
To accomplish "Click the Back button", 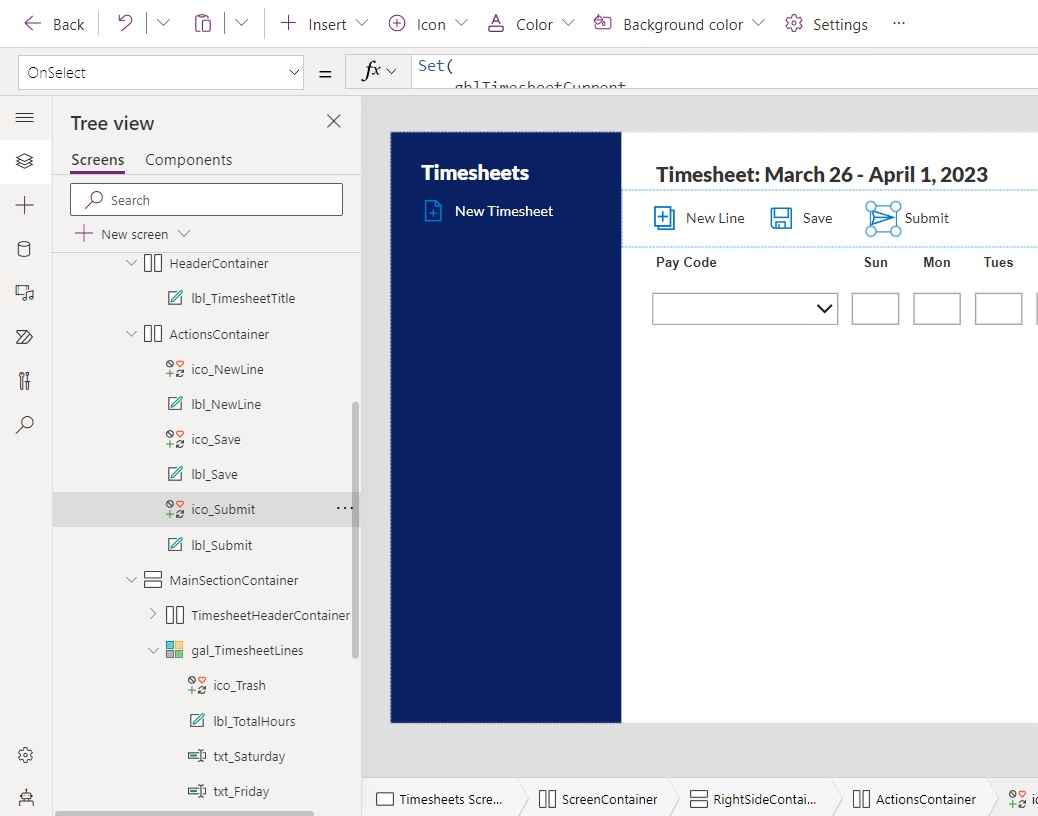I will [x=54, y=23].
